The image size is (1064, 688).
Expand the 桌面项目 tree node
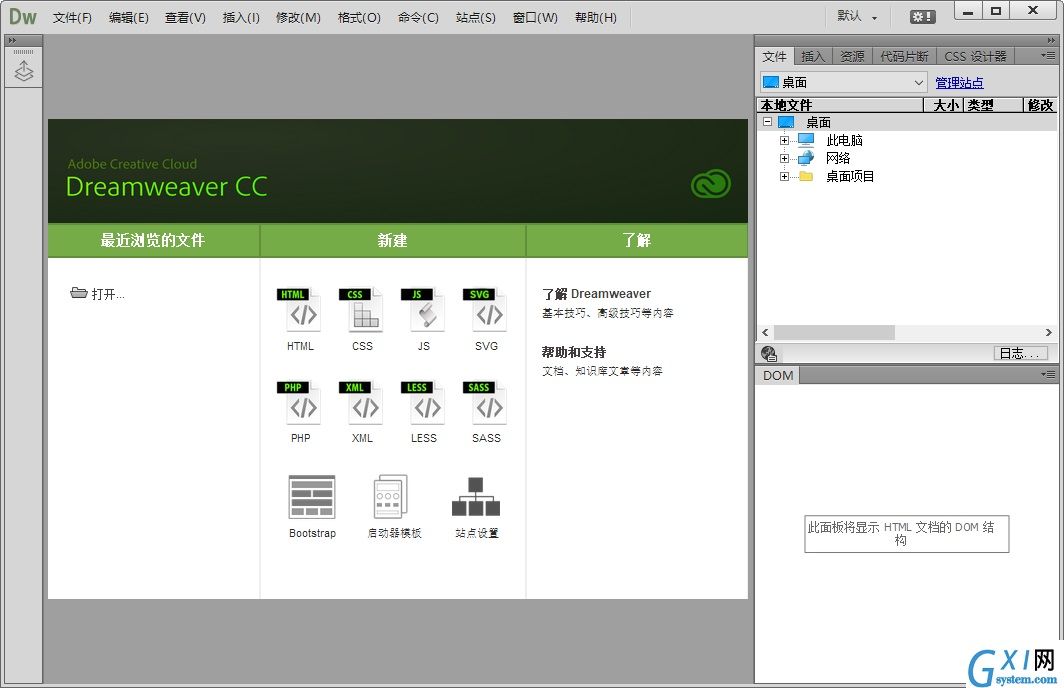(784, 176)
